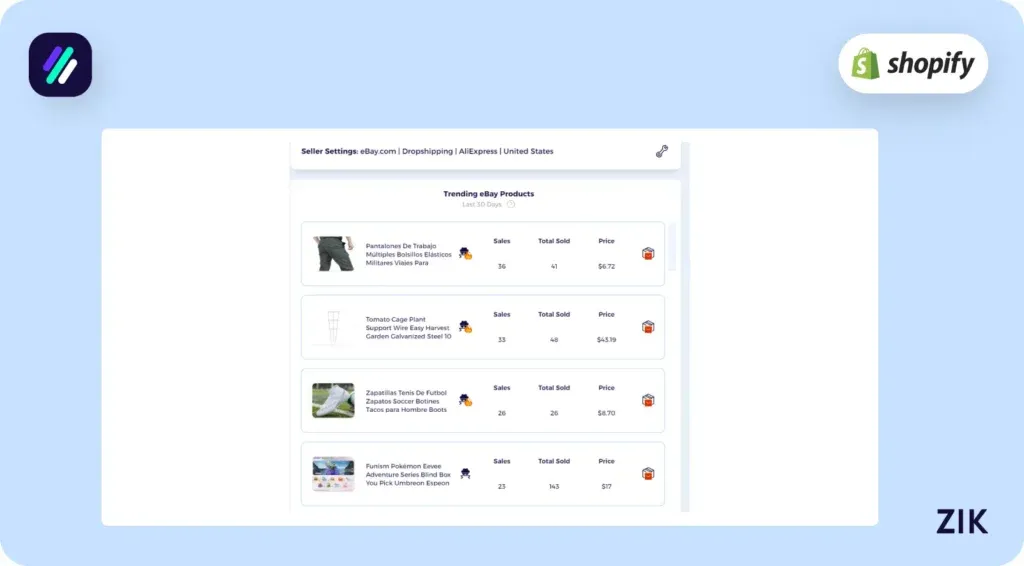This screenshot has width=1024, height=566.
Task: Click the orange box icon for Zapatillas Tenis
Action: pyautogui.click(x=648, y=400)
